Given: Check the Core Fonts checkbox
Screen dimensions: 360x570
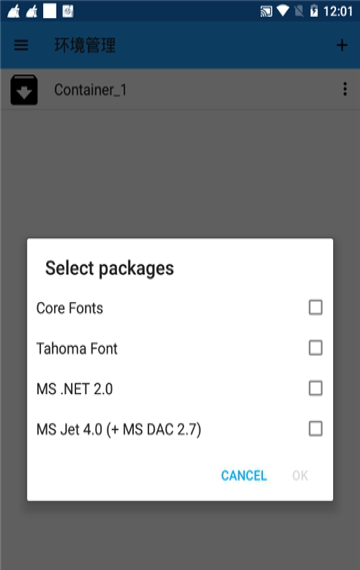Looking at the screenshot, I should tap(315, 307).
